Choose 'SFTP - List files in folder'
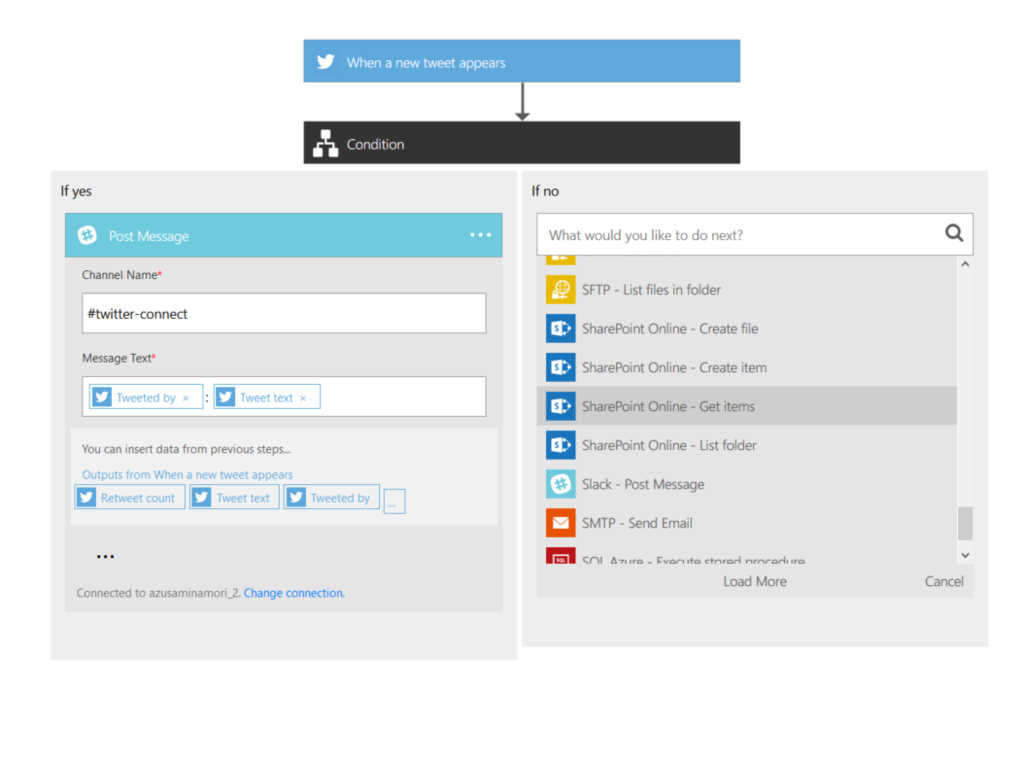The width and height of the screenshot is (1024, 760). (746, 289)
